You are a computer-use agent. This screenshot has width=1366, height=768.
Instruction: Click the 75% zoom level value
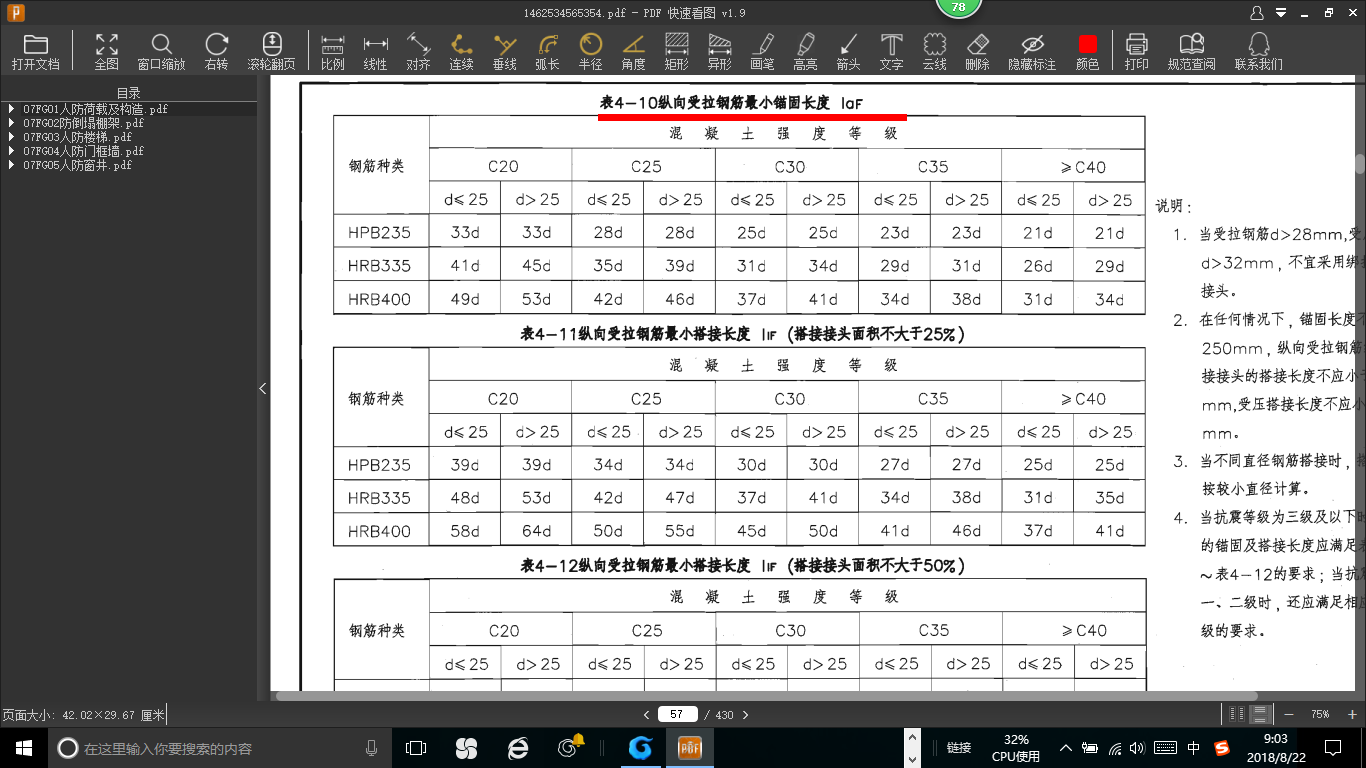pyautogui.click(x=1320, y=714)
